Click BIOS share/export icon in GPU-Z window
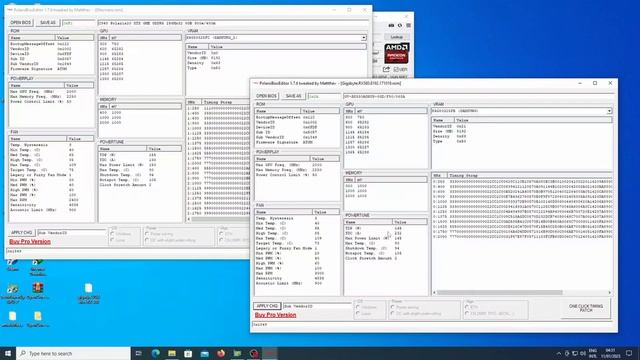Image resolution: width=640 pixels, height=360 pixels. point(386,69)
